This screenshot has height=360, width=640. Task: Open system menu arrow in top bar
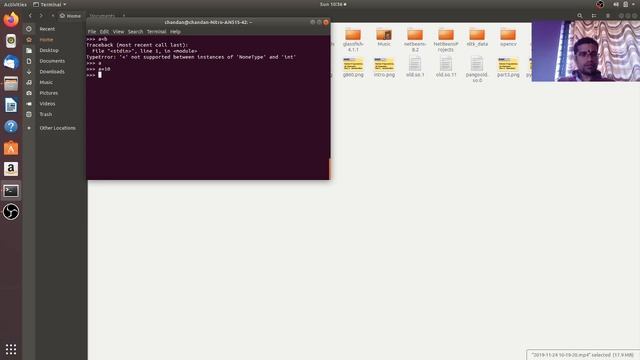click(x=633, y=4)
